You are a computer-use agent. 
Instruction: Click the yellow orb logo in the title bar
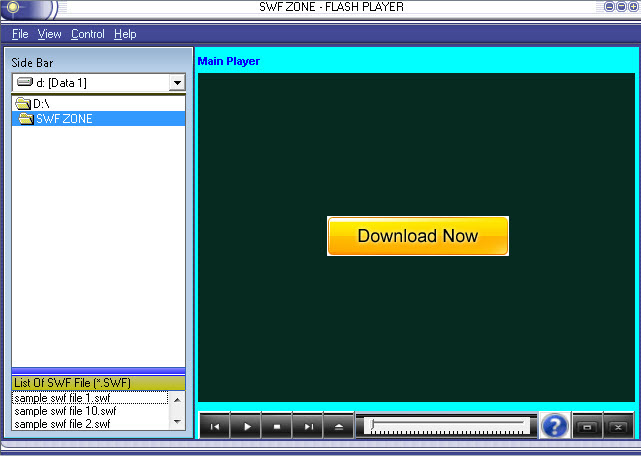tap(13, 7)
